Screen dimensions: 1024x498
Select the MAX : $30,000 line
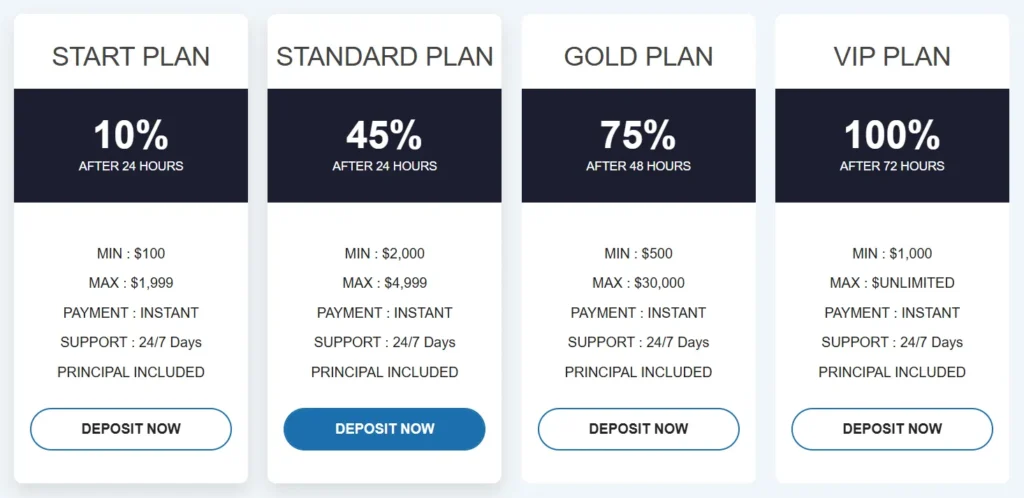click(638, 283)
